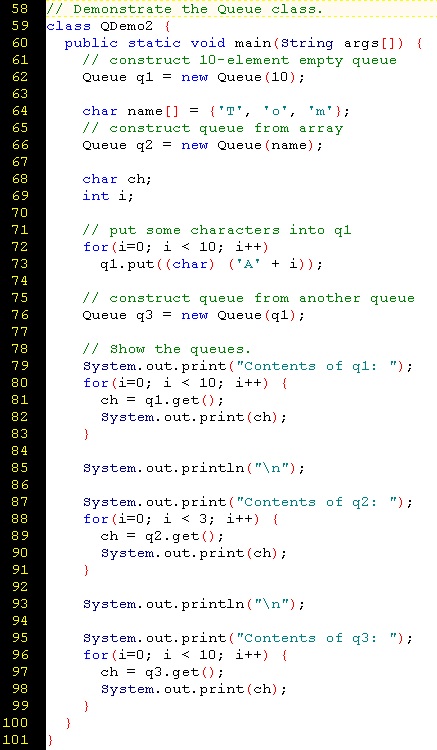Screen dimensions: 437x750
Task: Click the ch = q2.get() statement
Action: [x=162, y=536]
